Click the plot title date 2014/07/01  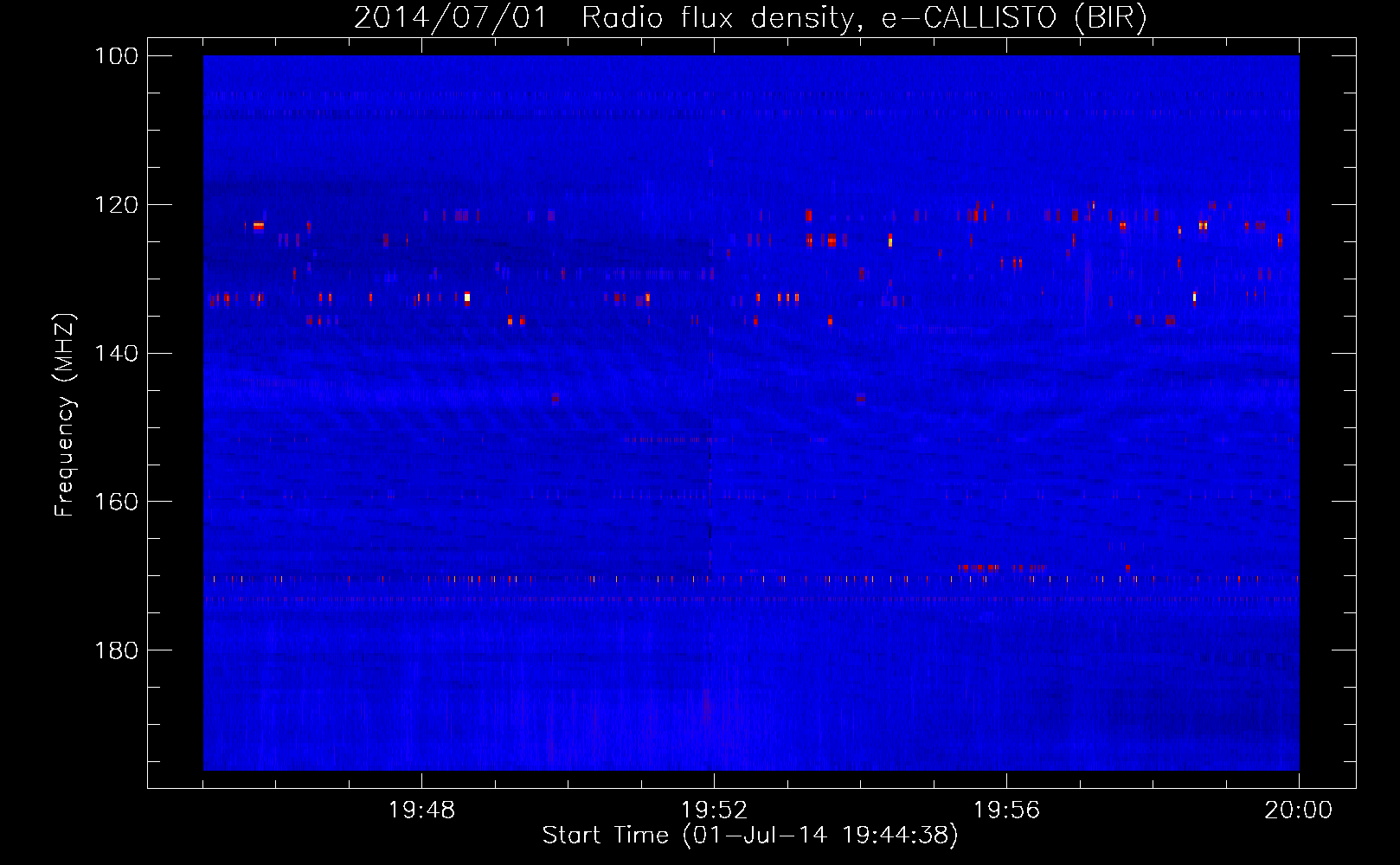pyautogui.click(x=451, y=18)
